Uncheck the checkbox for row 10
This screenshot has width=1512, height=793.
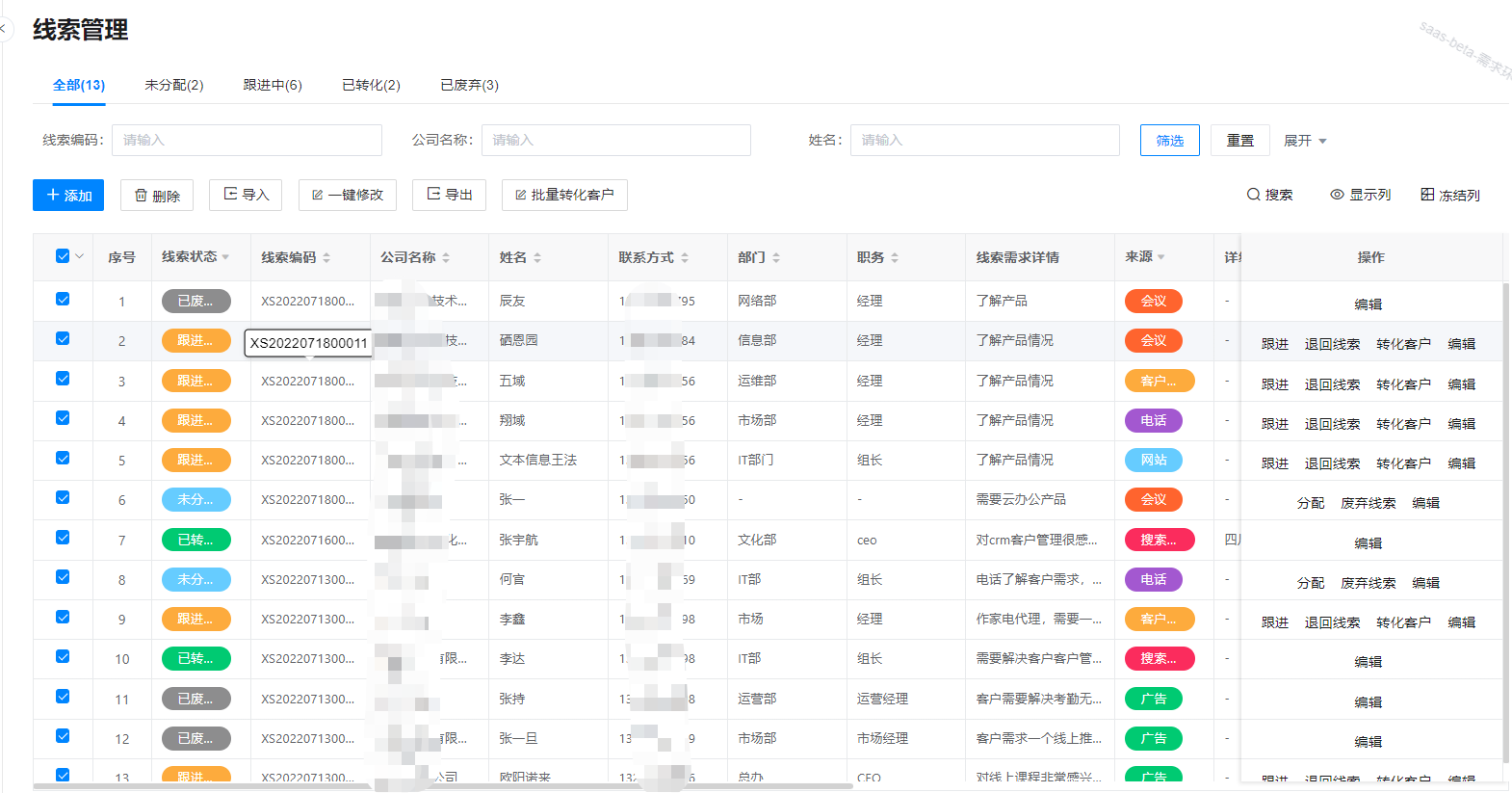coord(63,656)
